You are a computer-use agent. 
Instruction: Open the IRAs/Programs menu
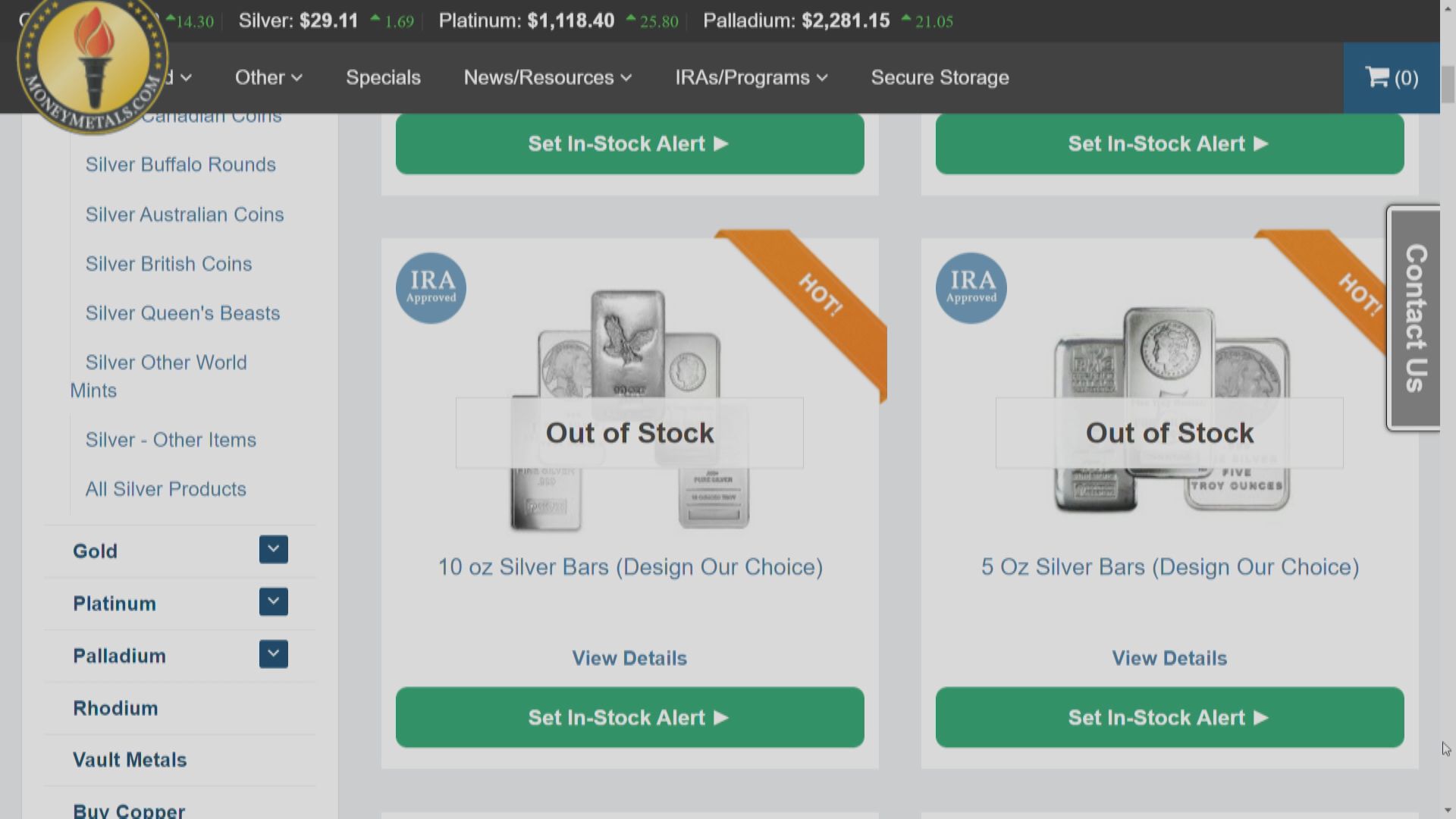pos(751,77)
